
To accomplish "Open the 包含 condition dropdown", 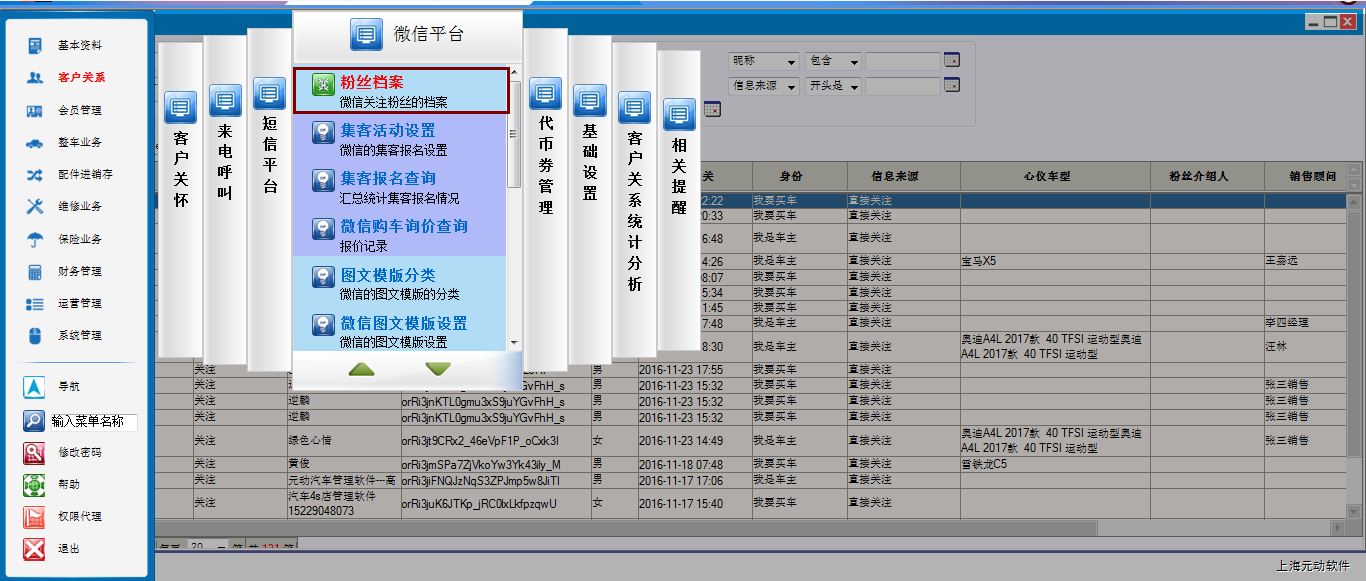I will pyautogui.click(x=853, y=62).
